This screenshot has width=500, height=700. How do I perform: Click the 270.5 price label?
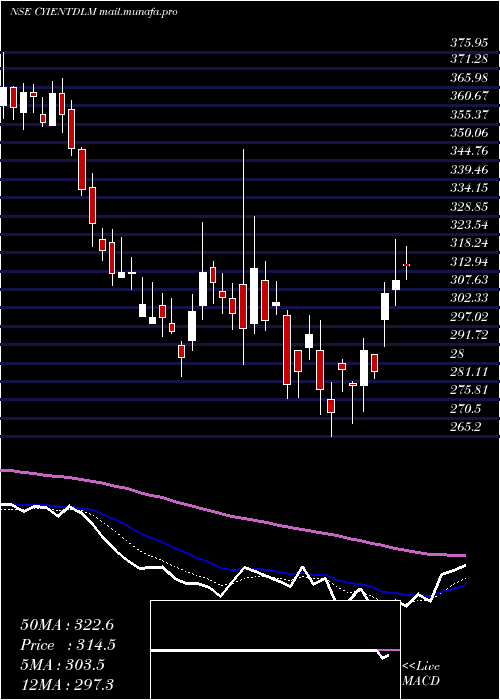466,408
